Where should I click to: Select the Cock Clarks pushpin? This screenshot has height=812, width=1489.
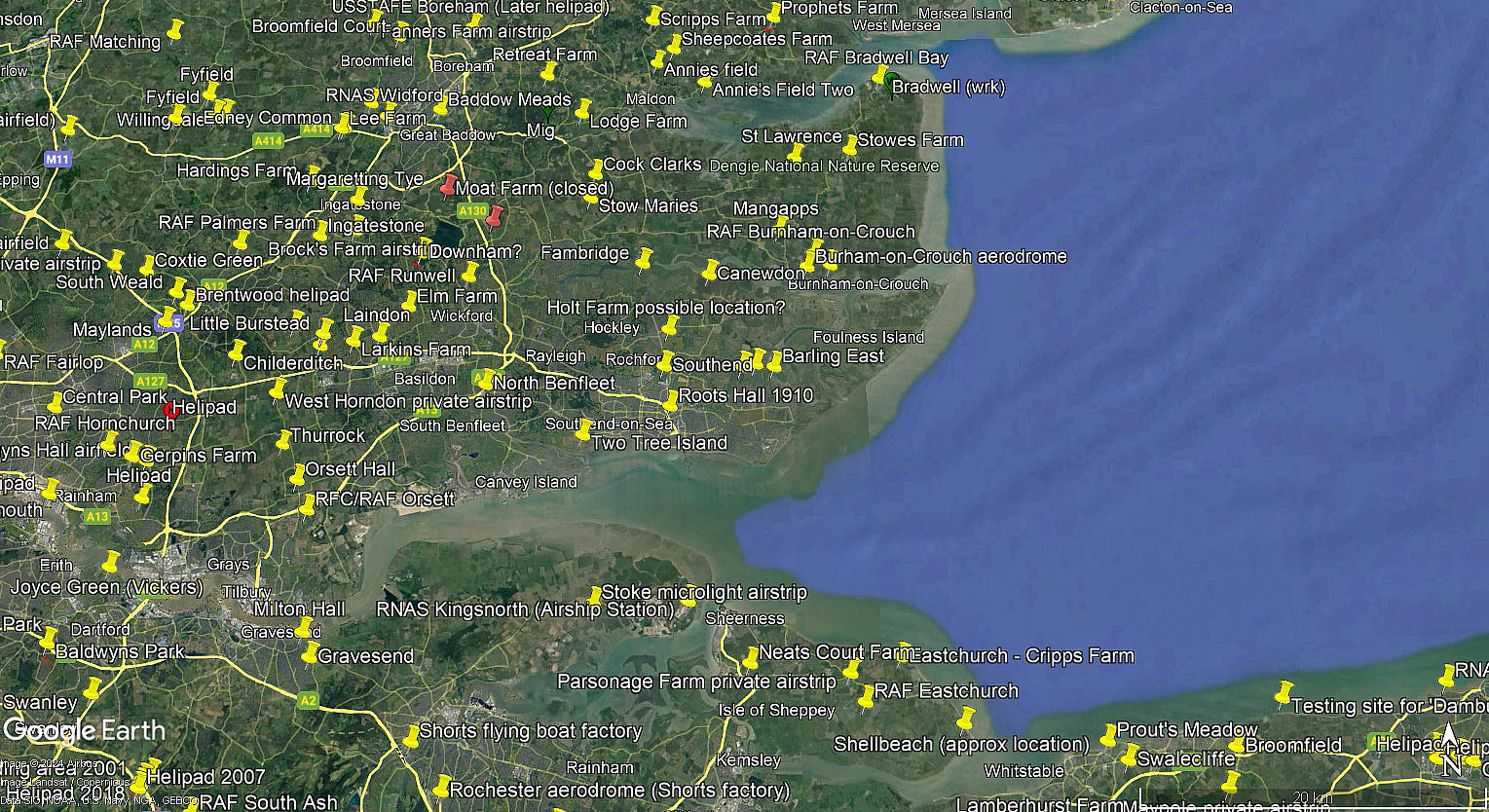596,169
